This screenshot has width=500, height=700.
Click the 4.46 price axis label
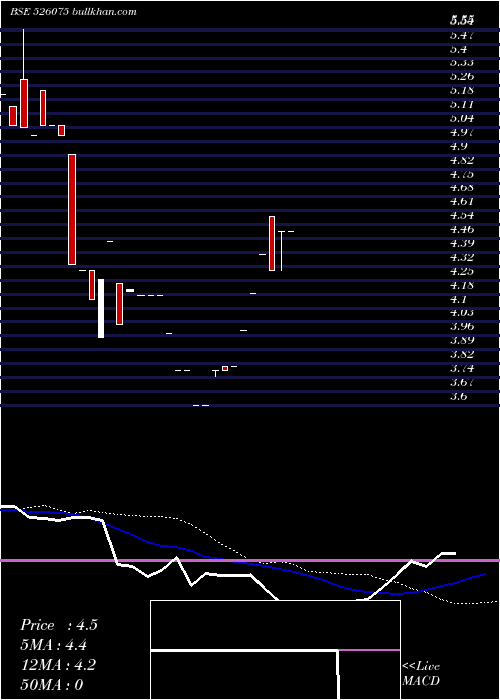462,230
